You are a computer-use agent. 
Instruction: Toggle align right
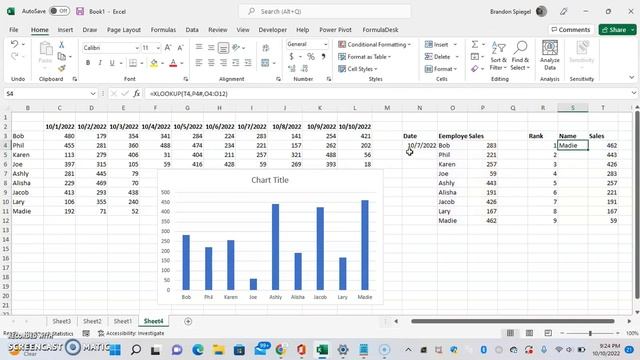tap(223, 63)
